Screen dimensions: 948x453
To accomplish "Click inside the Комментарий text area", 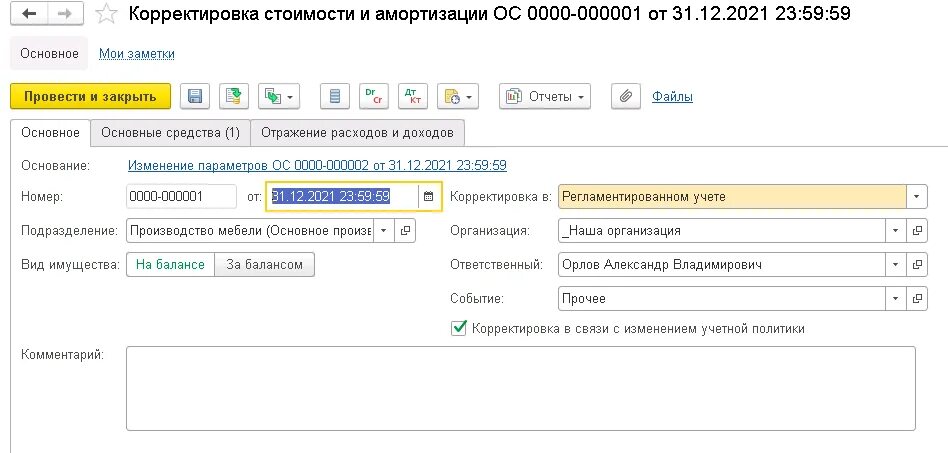I will pyautogui.click(x=521, y=388).
